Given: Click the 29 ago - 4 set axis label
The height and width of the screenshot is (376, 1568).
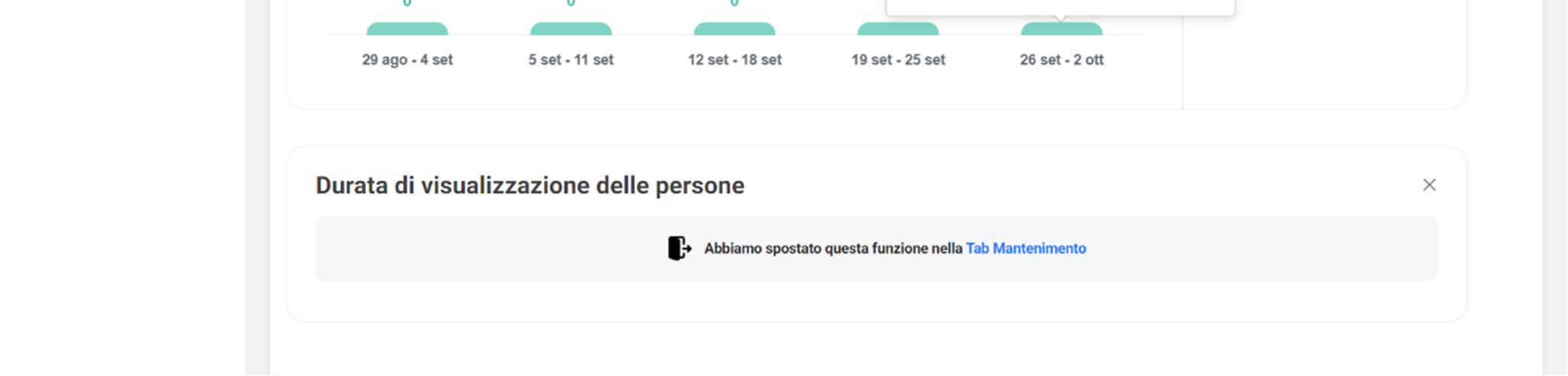Looking at the screenshot, I should [x=407, y=60].
